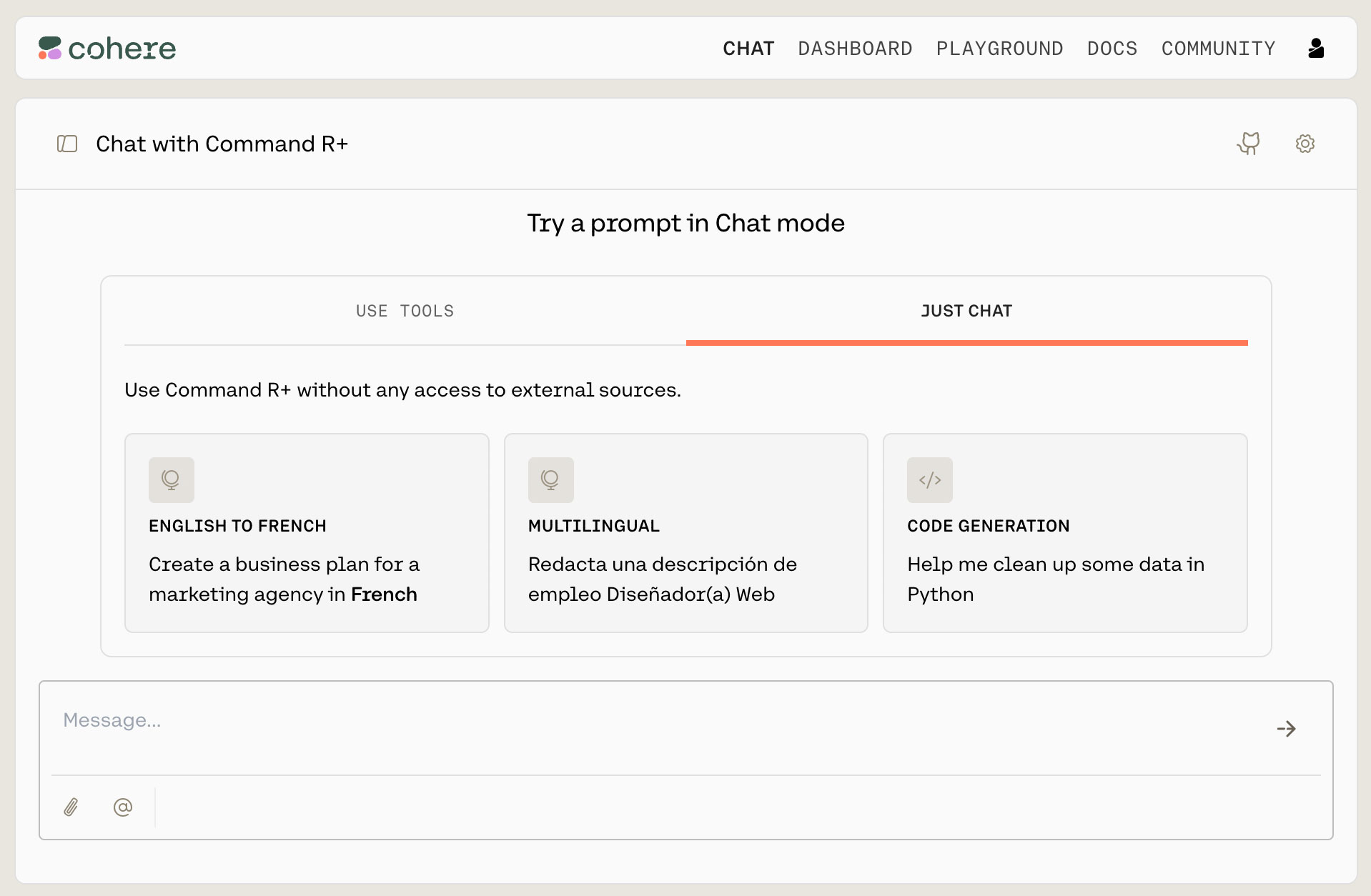Open Playground in top navigation
Screen dimensions: 1371x896
(999, 49)
